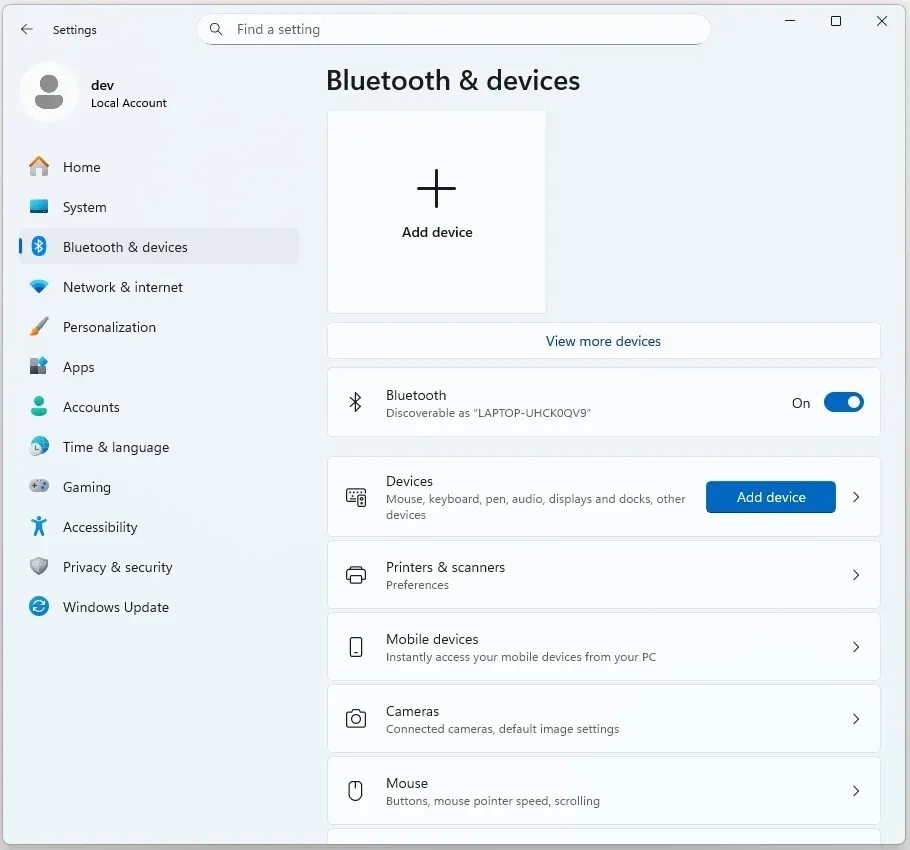Image resolution: width=910 pixels, height=850 pixels.
Task: Open Privacy & security section
Action: [x=159, y=567]
